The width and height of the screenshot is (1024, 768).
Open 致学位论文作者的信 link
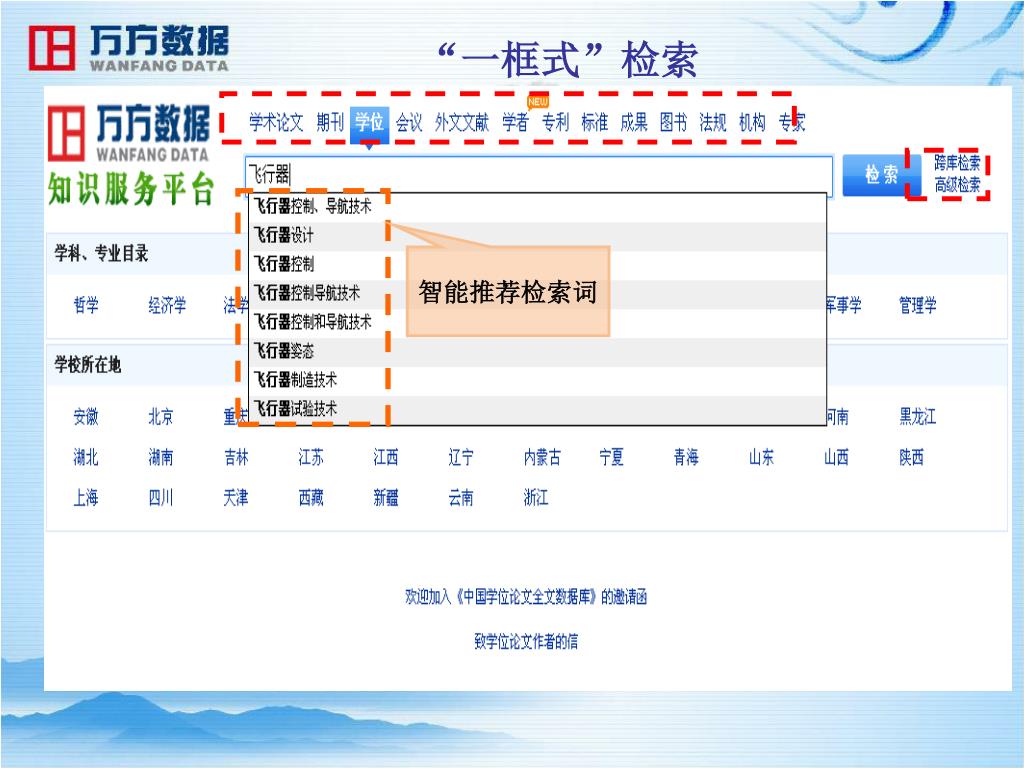coord(526,641)
